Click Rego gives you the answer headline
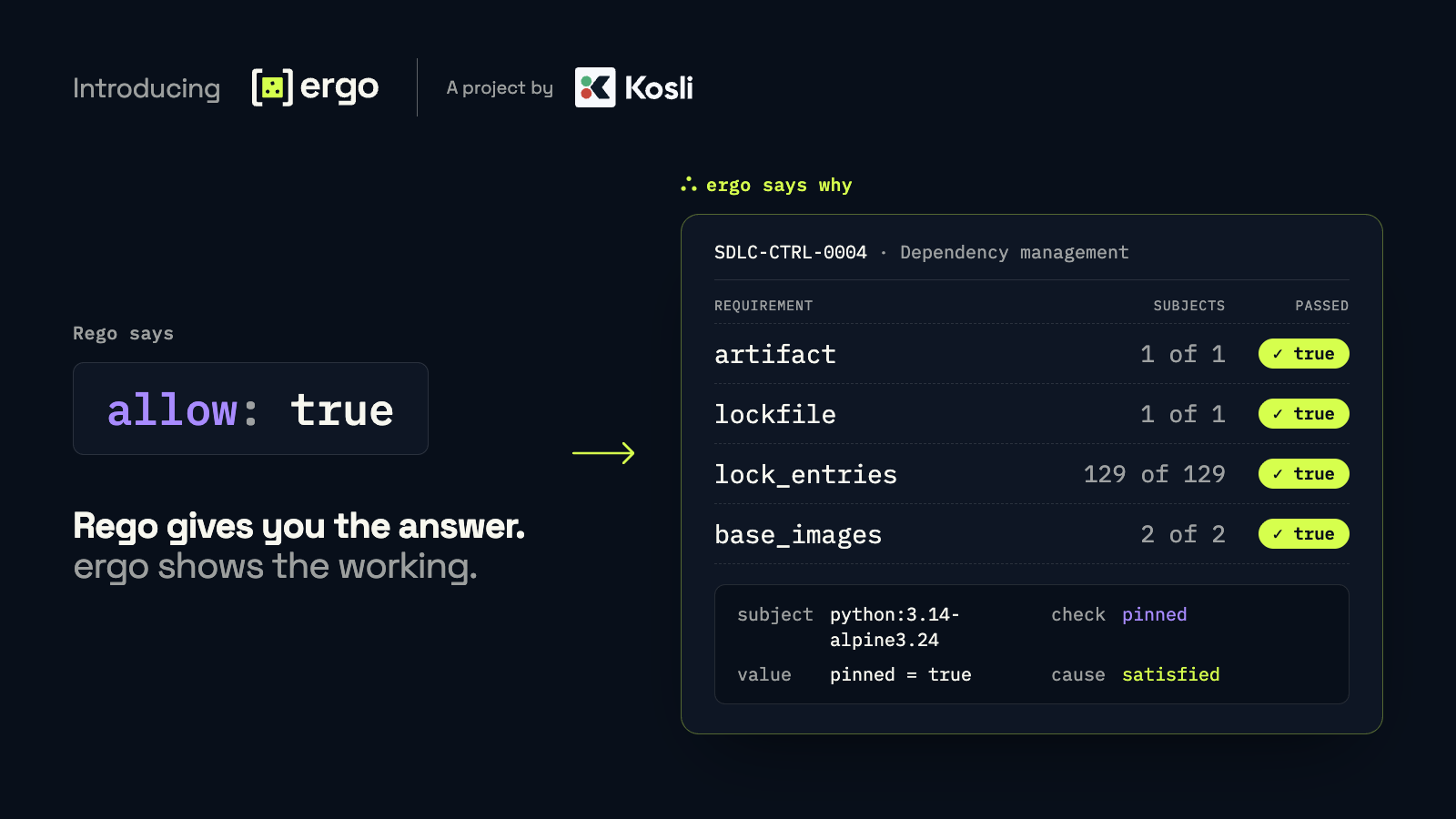The height and width of the screenshot is (819, 1456). [x=298, y=526]
